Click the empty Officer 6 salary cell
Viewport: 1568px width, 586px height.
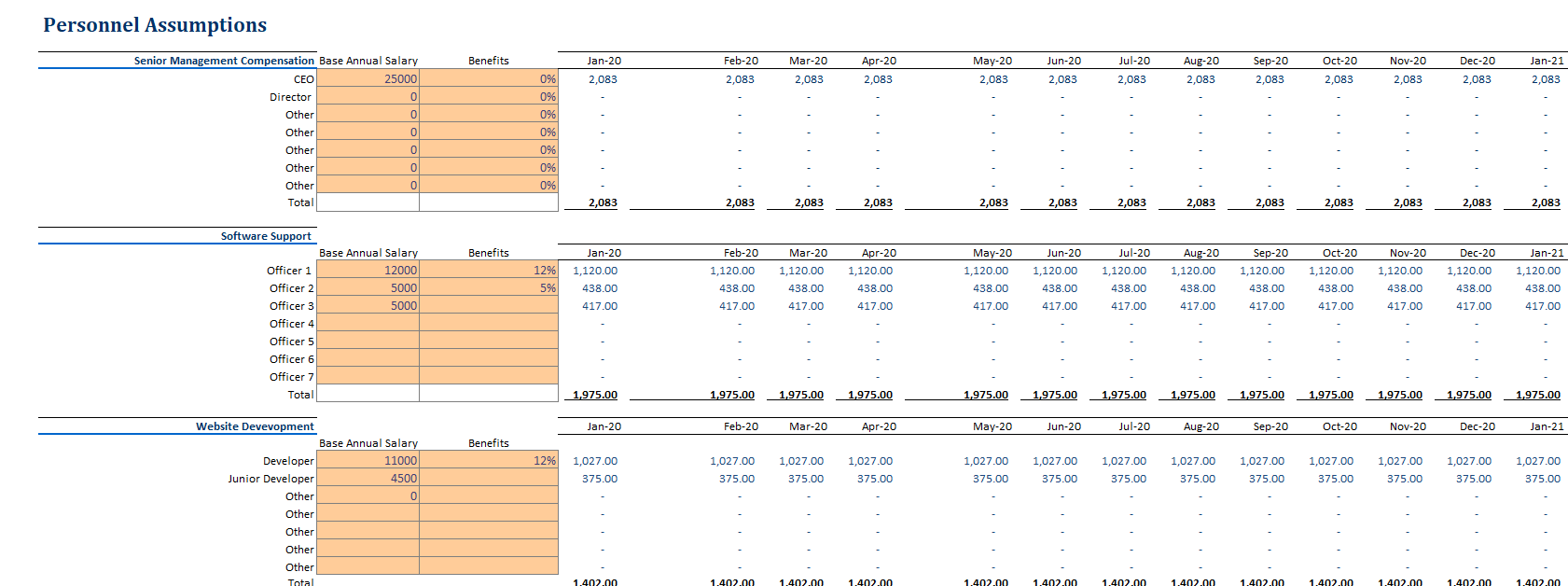click(x=368, y=359)
